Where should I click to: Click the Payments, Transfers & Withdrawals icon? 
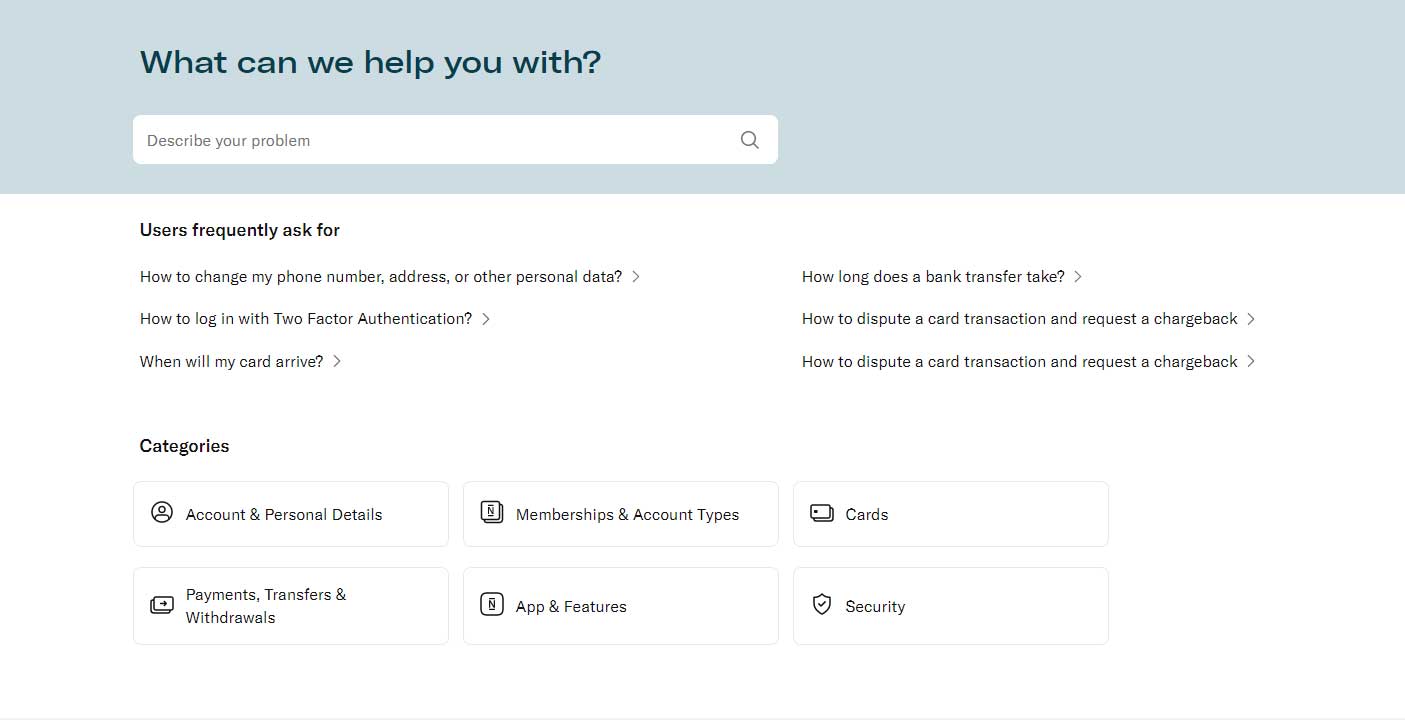162,605
